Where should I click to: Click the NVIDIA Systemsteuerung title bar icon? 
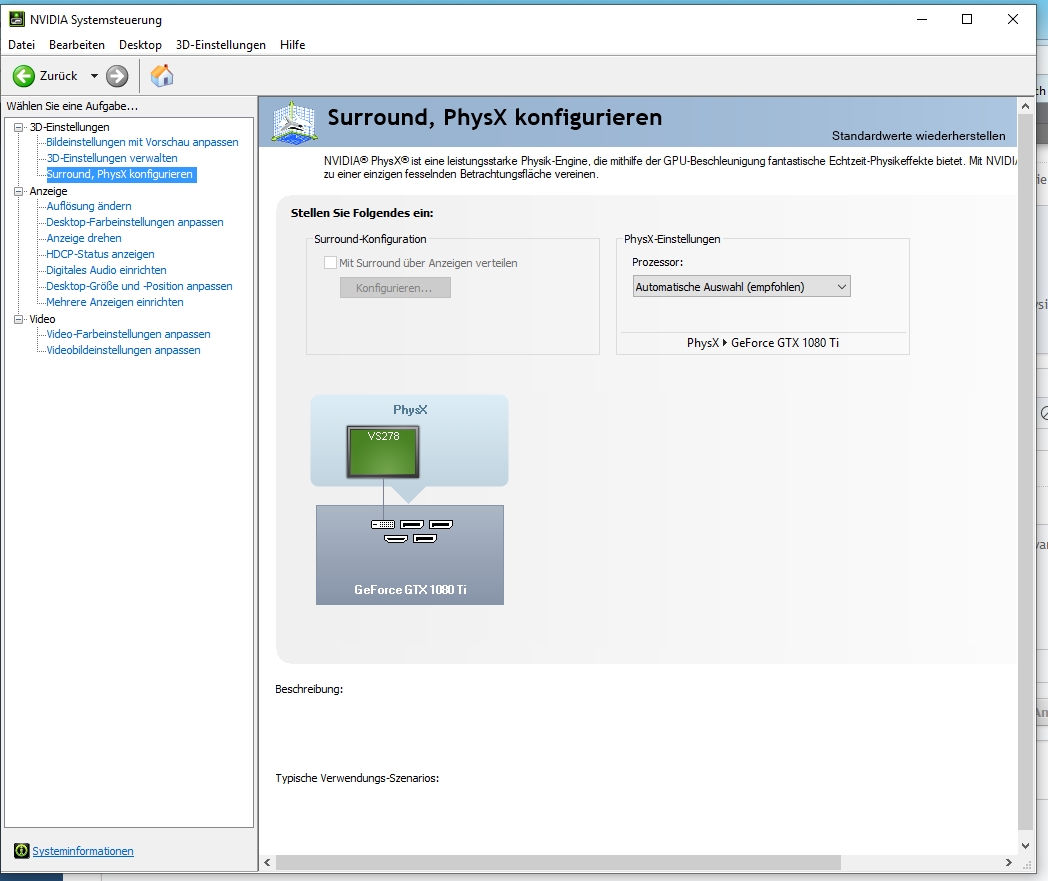(x=17, y=19)
